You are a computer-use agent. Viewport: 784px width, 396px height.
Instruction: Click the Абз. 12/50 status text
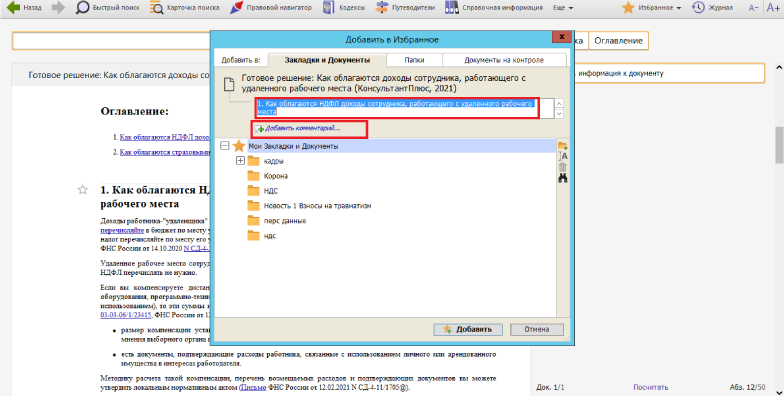[x=747, y=388]
